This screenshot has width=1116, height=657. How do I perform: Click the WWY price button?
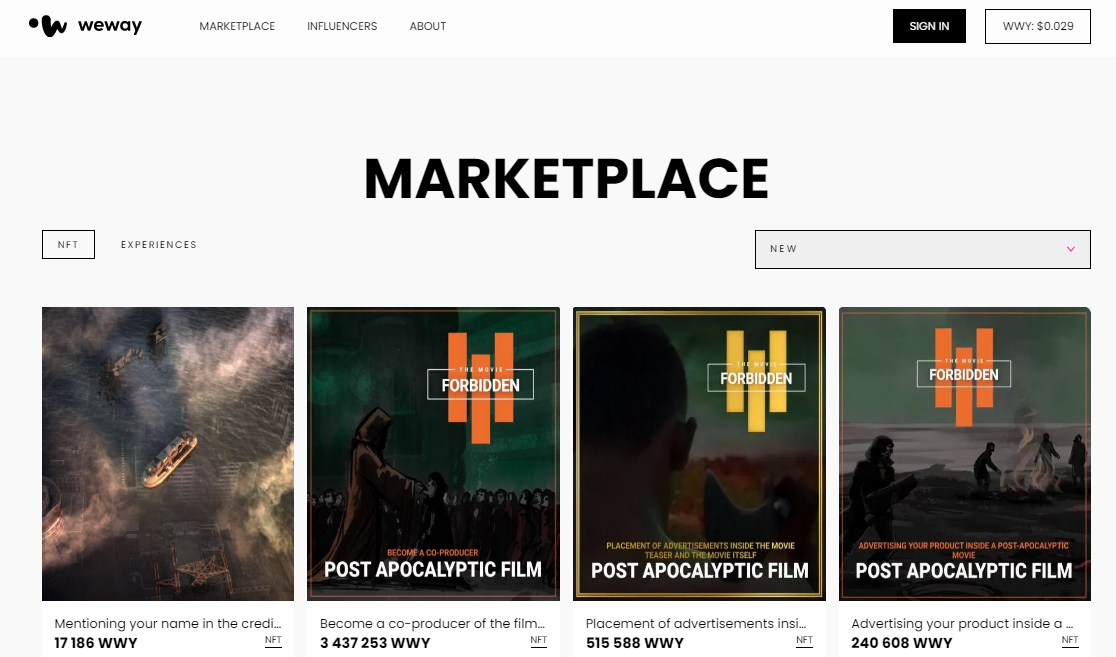point(1038,26)
